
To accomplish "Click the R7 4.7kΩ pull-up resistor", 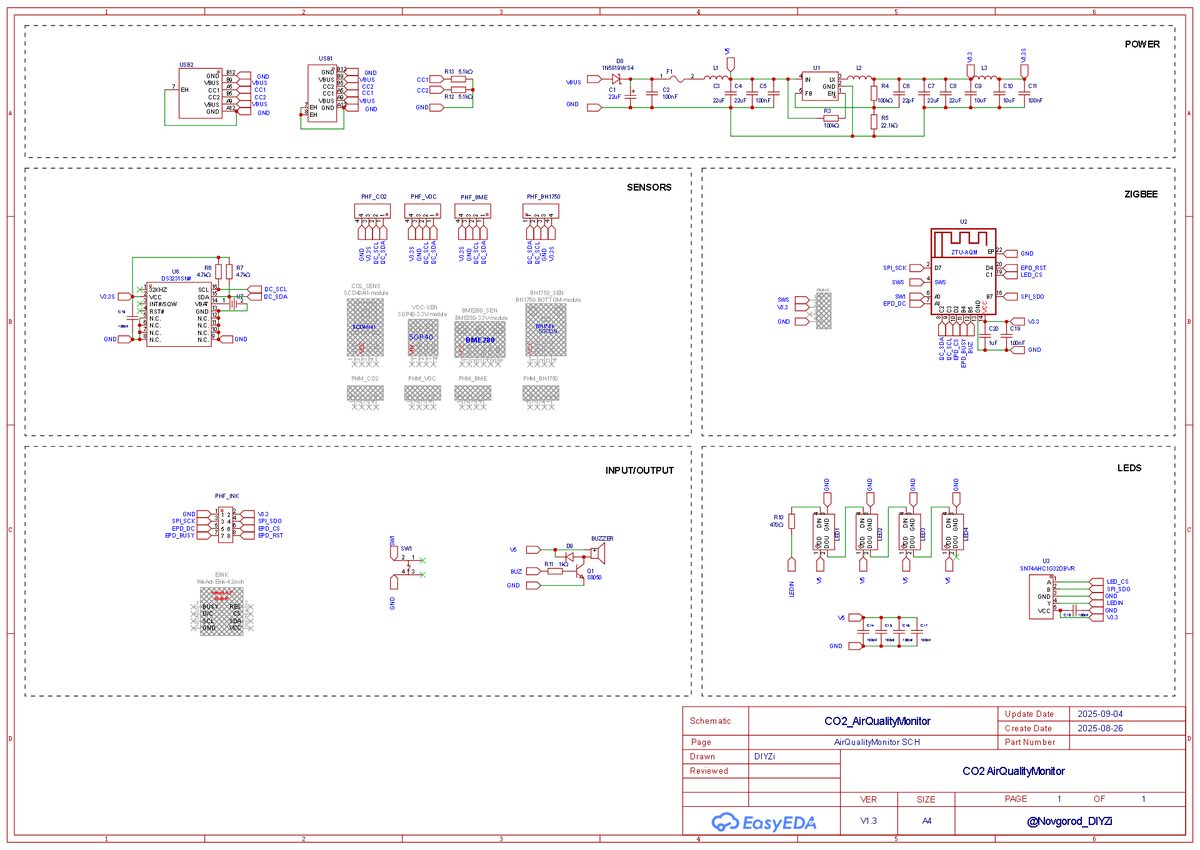I will [230, 272].
